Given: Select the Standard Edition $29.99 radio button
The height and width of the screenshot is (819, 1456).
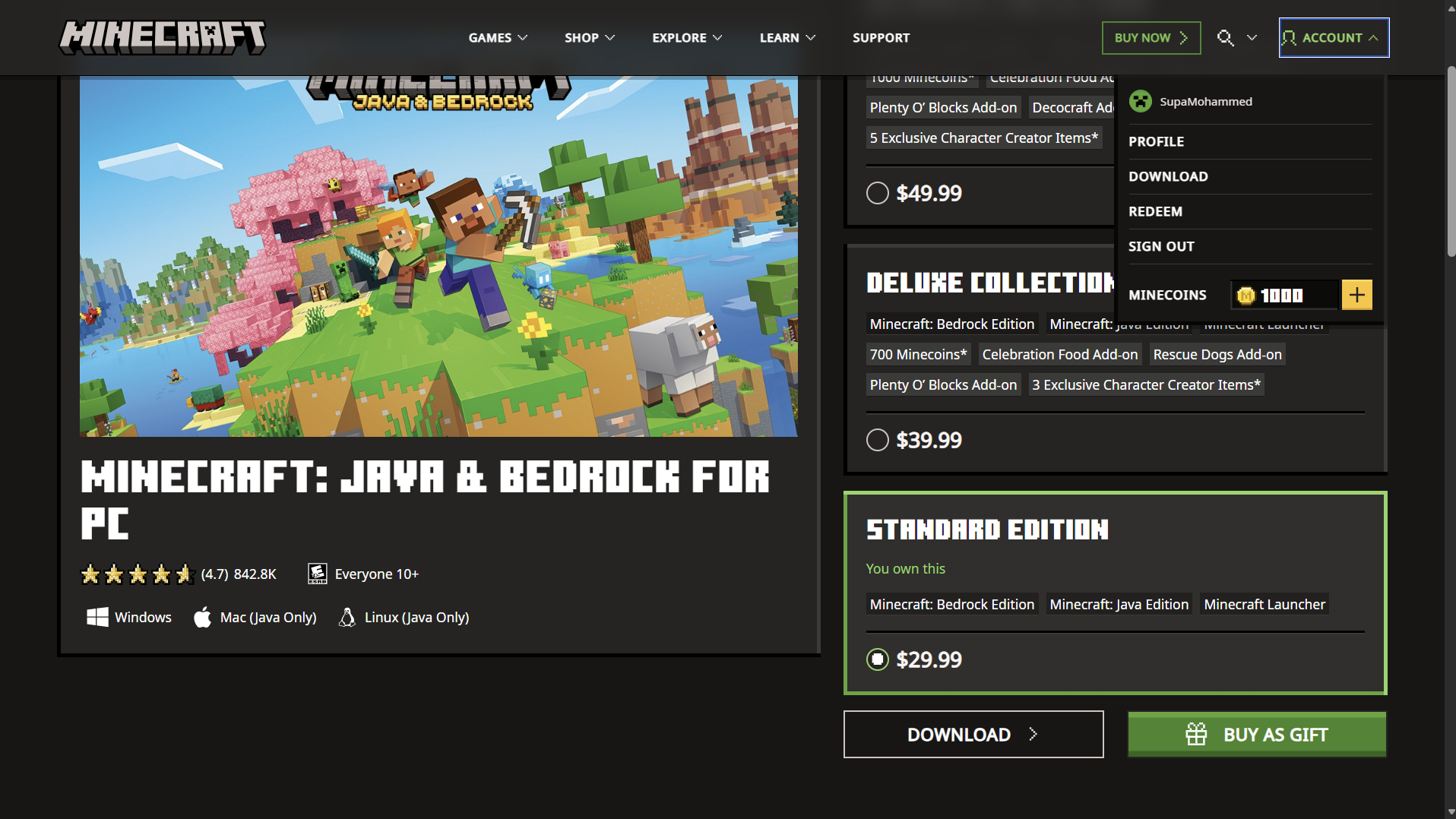Looking at the screenshot, I should pyautogui.click(x=878, y=659).
